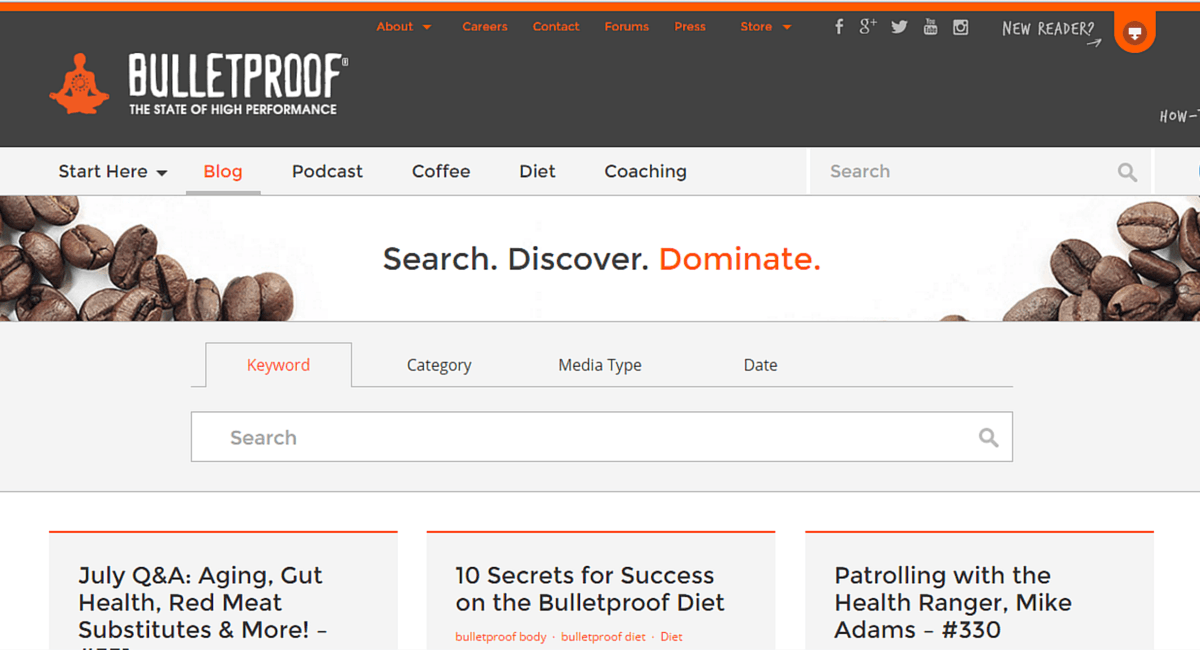Open the Press link
1200x650 pixels.
coord(690,27)
